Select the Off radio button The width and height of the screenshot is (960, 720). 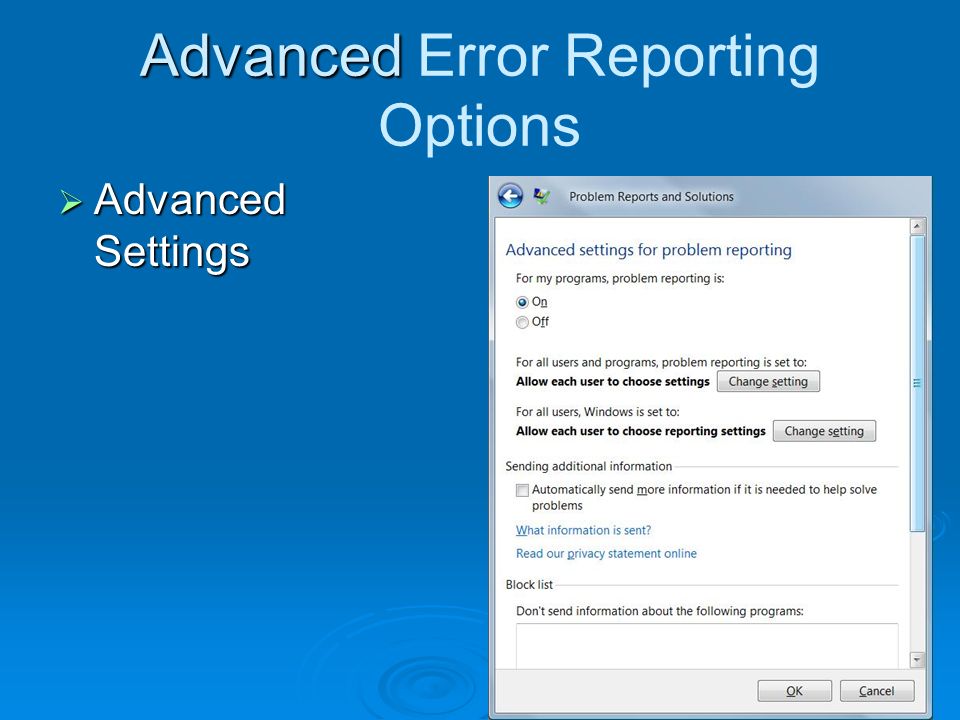click(522, 322)
